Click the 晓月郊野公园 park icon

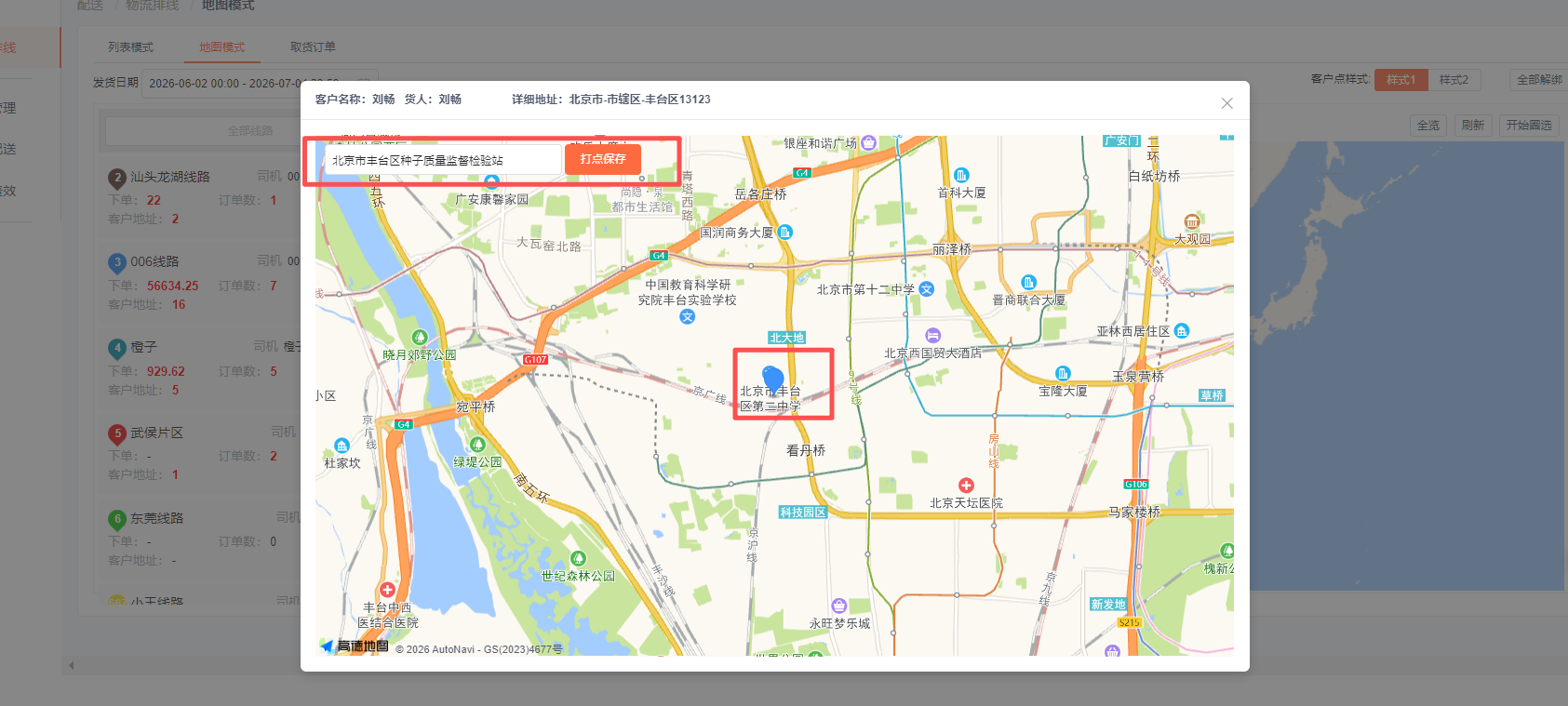coord(420,337)
